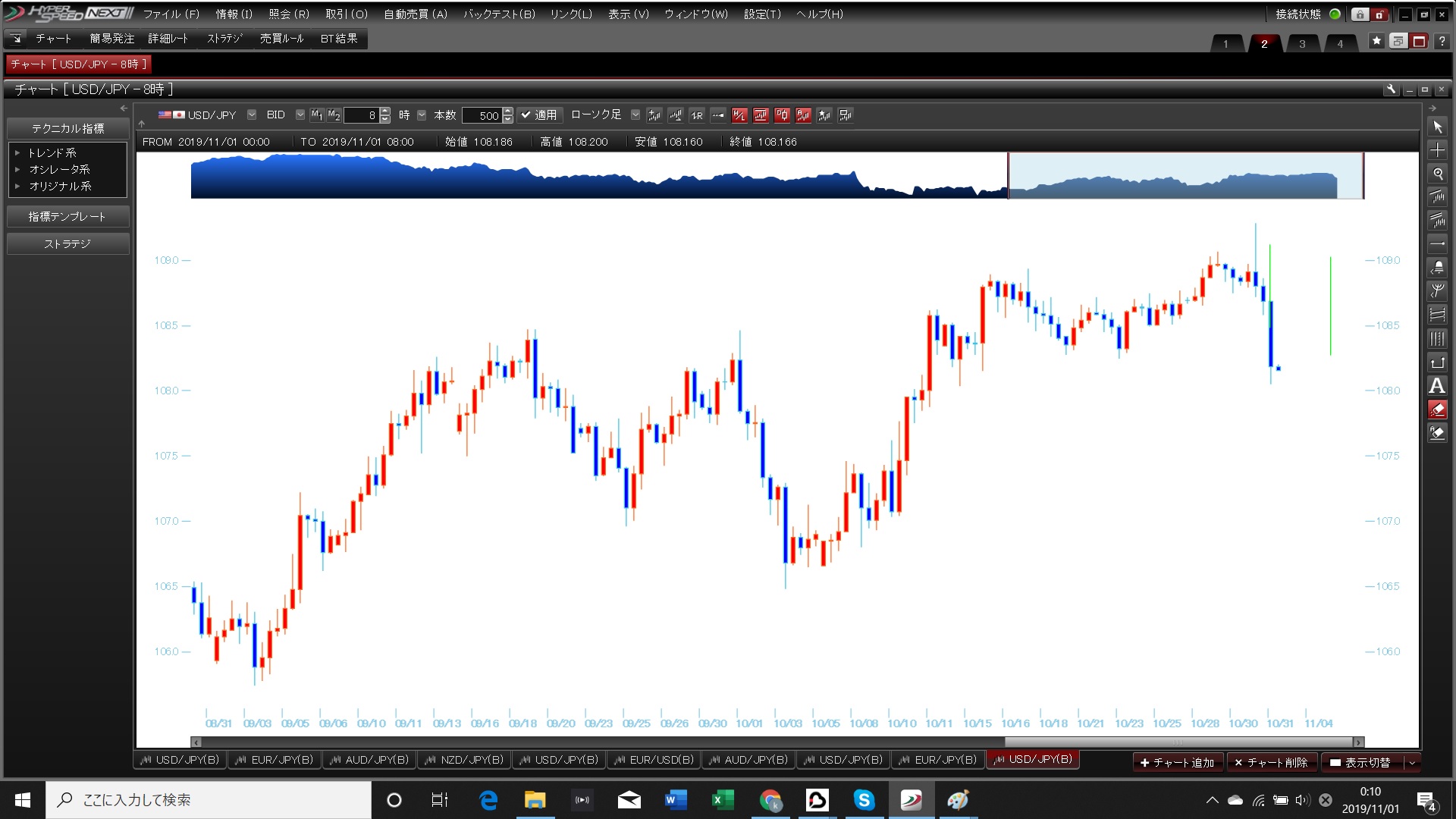Switch to the EUR/USD(B) chart tab
Viewport: 1456px width, 819px height.
pos(654,759)
